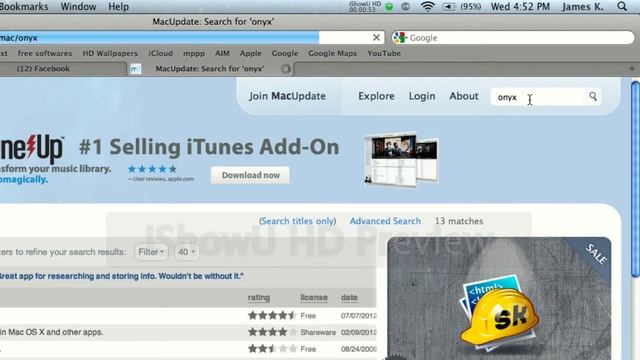Open the research app review quote link
Image resolution: width=640 pixels, height=360 pixels.
[122, 276]
